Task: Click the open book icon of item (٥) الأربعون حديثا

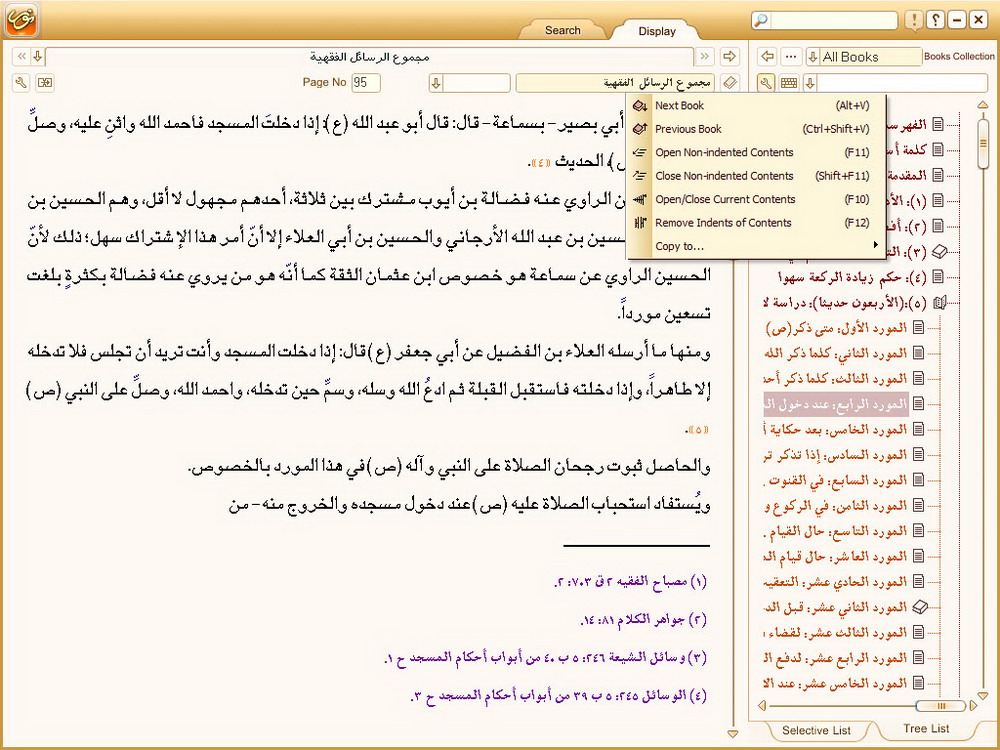Action: tap(939, 302)
